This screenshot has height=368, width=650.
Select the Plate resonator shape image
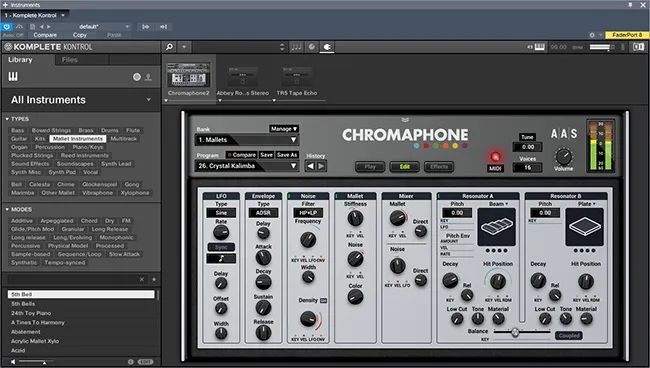pos(584,227)
